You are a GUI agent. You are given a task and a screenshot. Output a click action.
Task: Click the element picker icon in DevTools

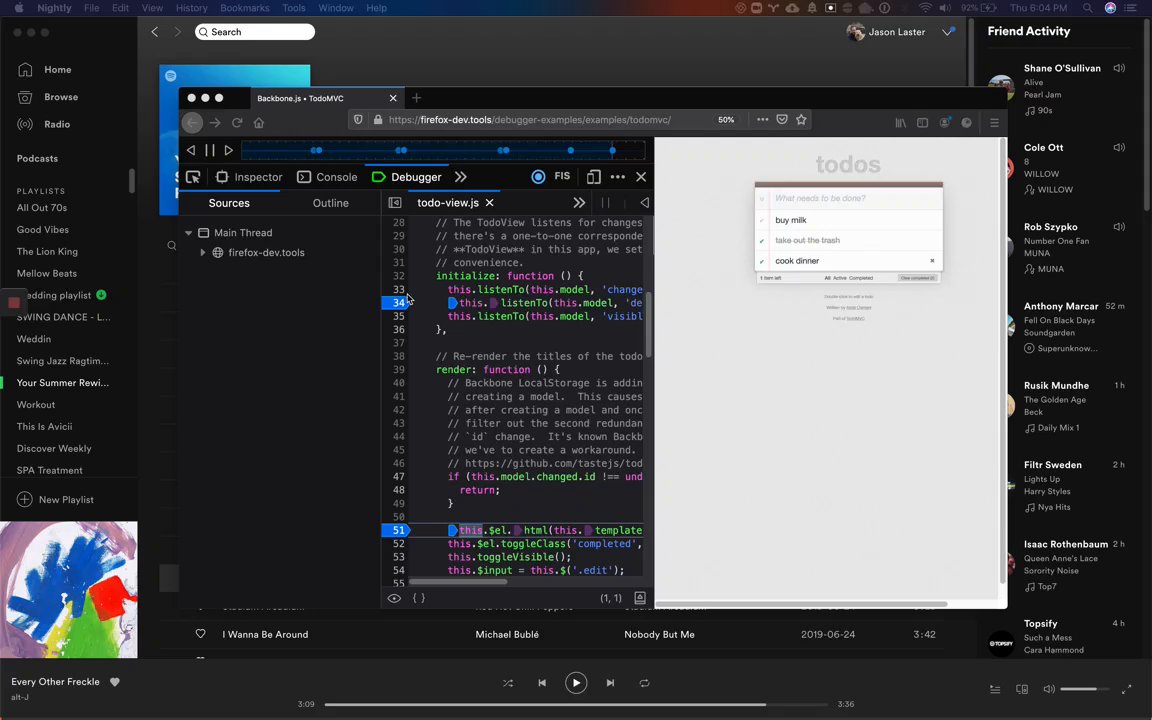(x=193, y=177)
